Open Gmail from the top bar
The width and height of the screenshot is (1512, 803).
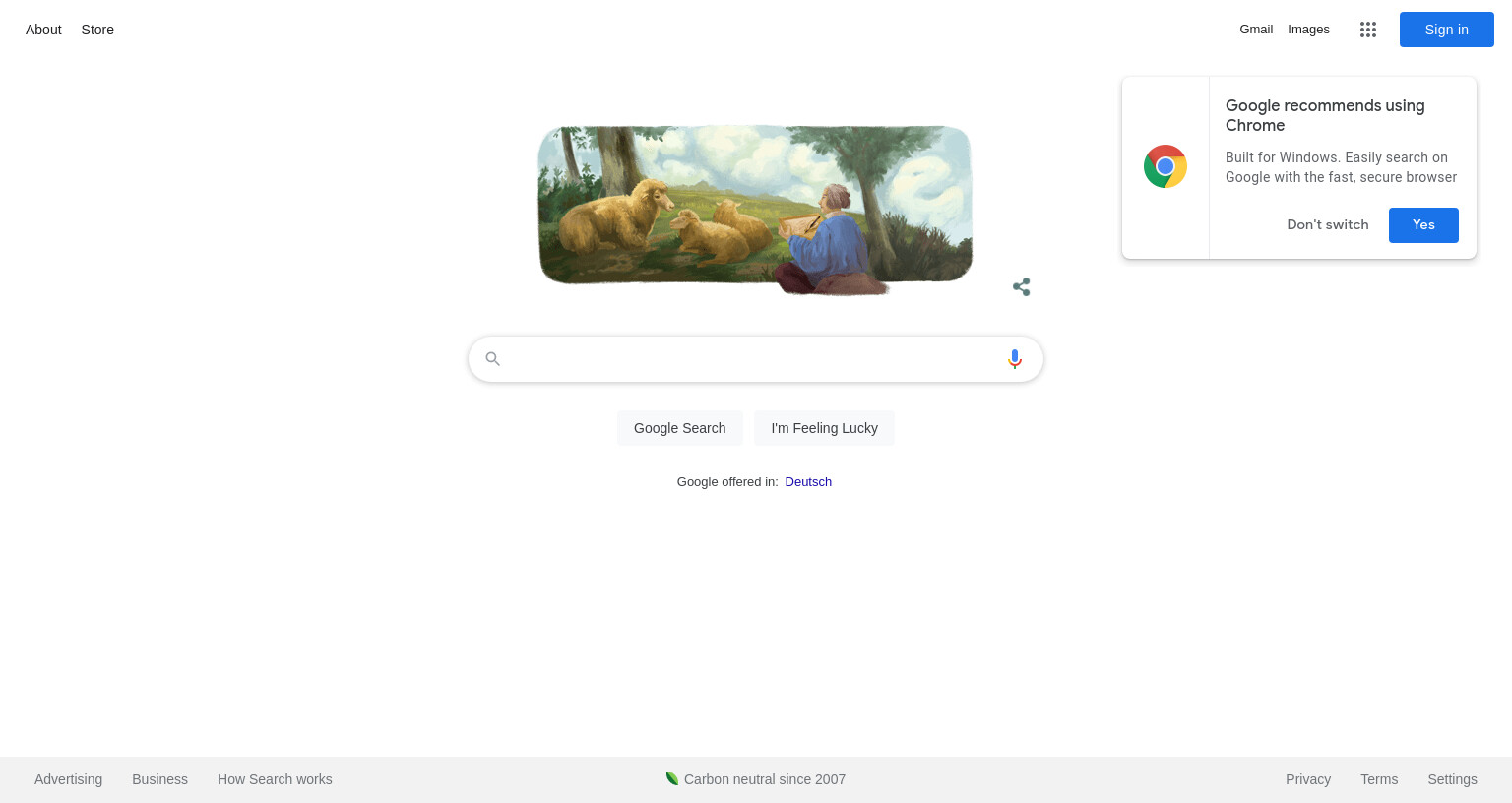[x=1256, y=30]
